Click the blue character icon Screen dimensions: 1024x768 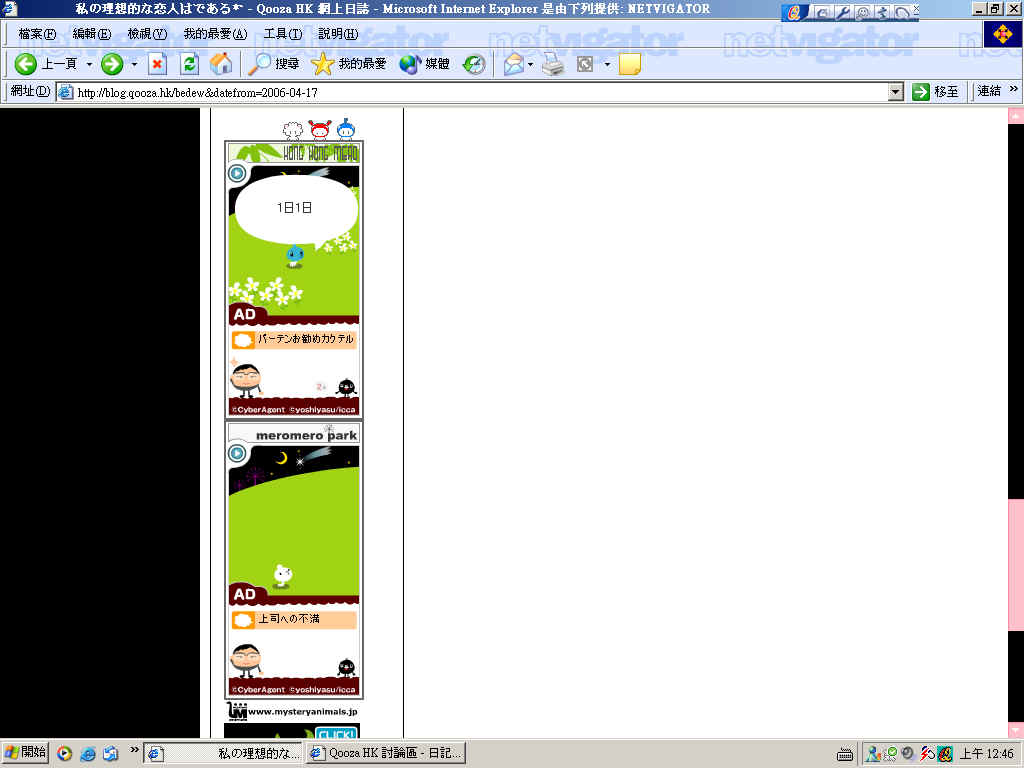click(x=345, y=129)
